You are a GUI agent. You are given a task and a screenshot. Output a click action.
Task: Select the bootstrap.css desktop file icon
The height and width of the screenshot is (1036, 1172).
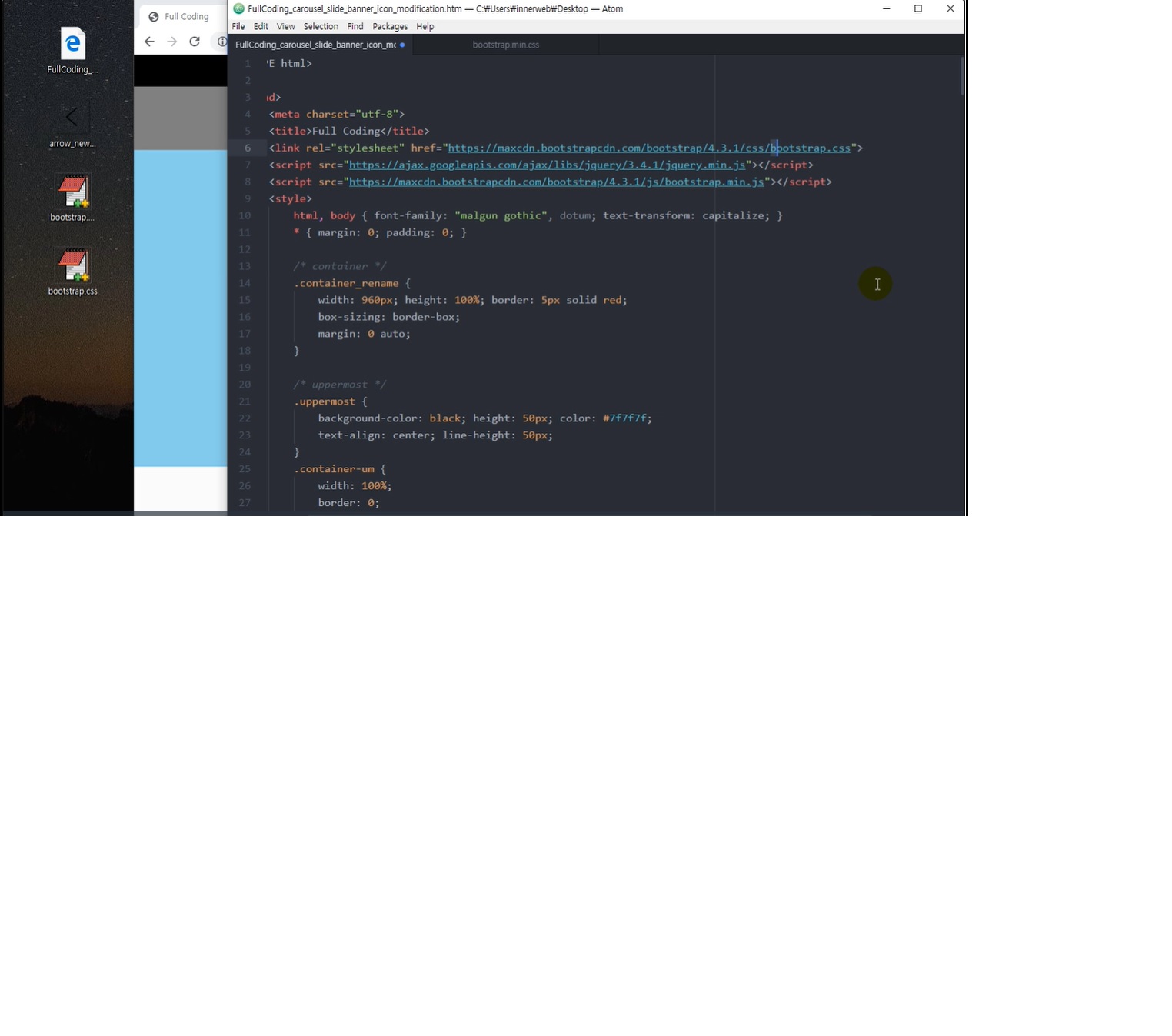pos(72,266)
